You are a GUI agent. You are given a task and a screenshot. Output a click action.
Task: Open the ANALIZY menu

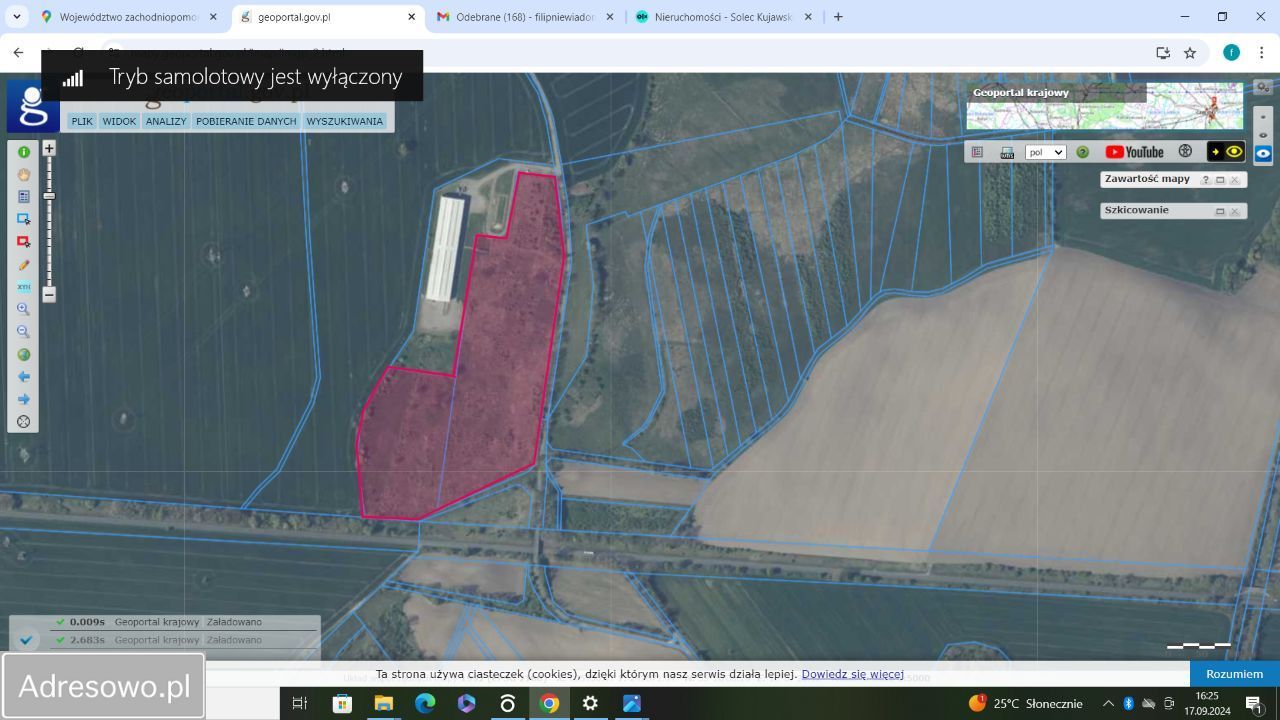(x=166, y=121)
